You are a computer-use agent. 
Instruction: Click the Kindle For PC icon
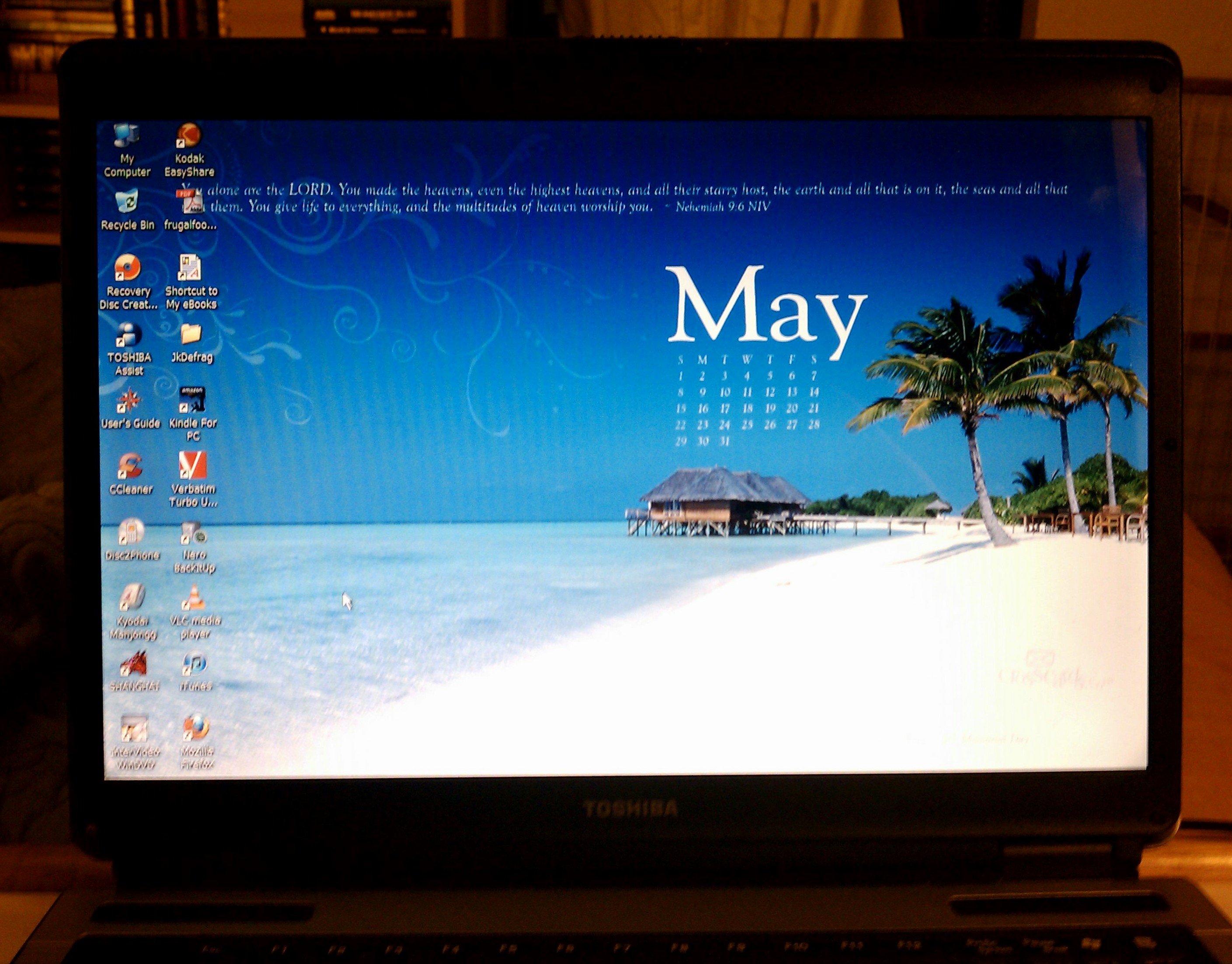click(192, 400)
